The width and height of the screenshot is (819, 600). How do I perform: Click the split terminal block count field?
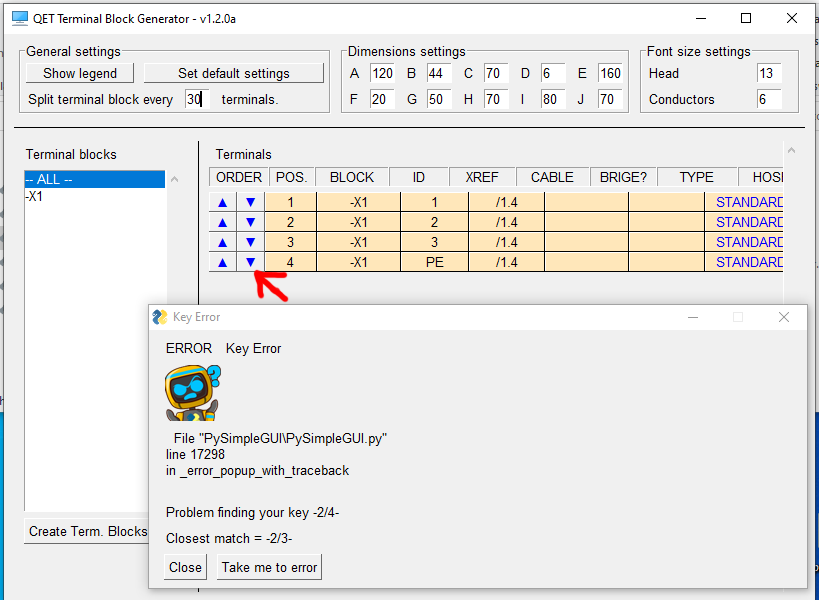(x=195, y=99)
